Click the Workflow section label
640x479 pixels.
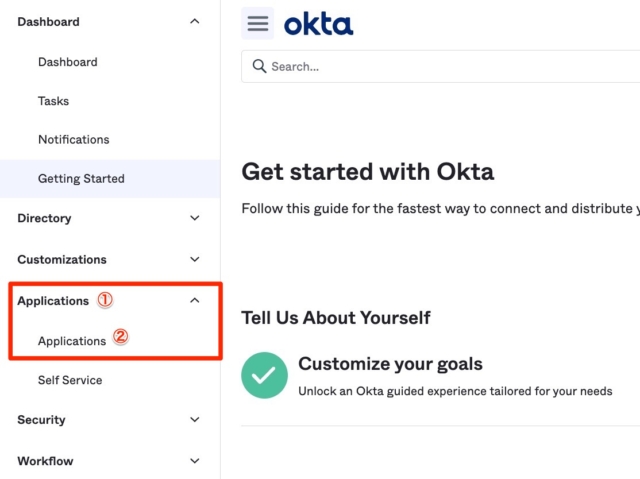(45, 461)
